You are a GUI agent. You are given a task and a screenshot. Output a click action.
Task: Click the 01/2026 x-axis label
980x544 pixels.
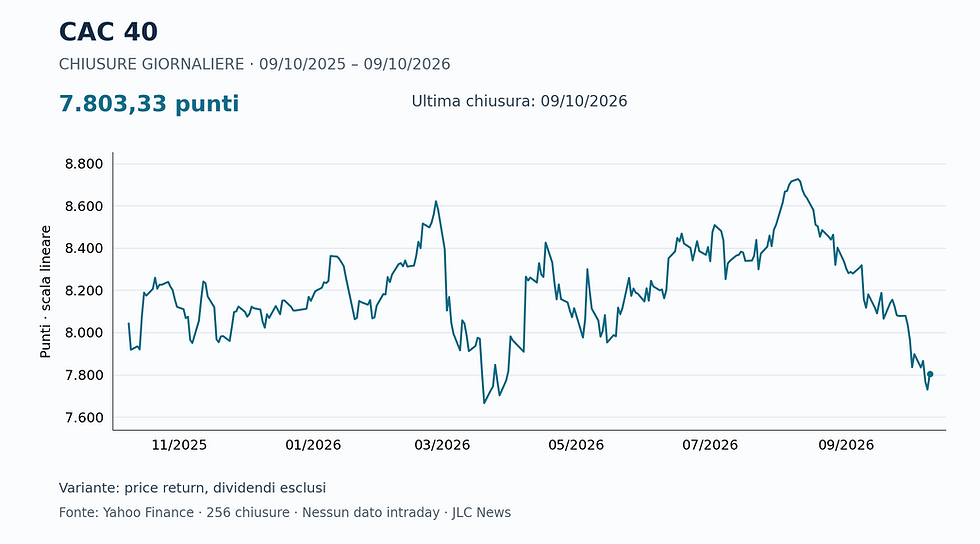tap(313, 445)
